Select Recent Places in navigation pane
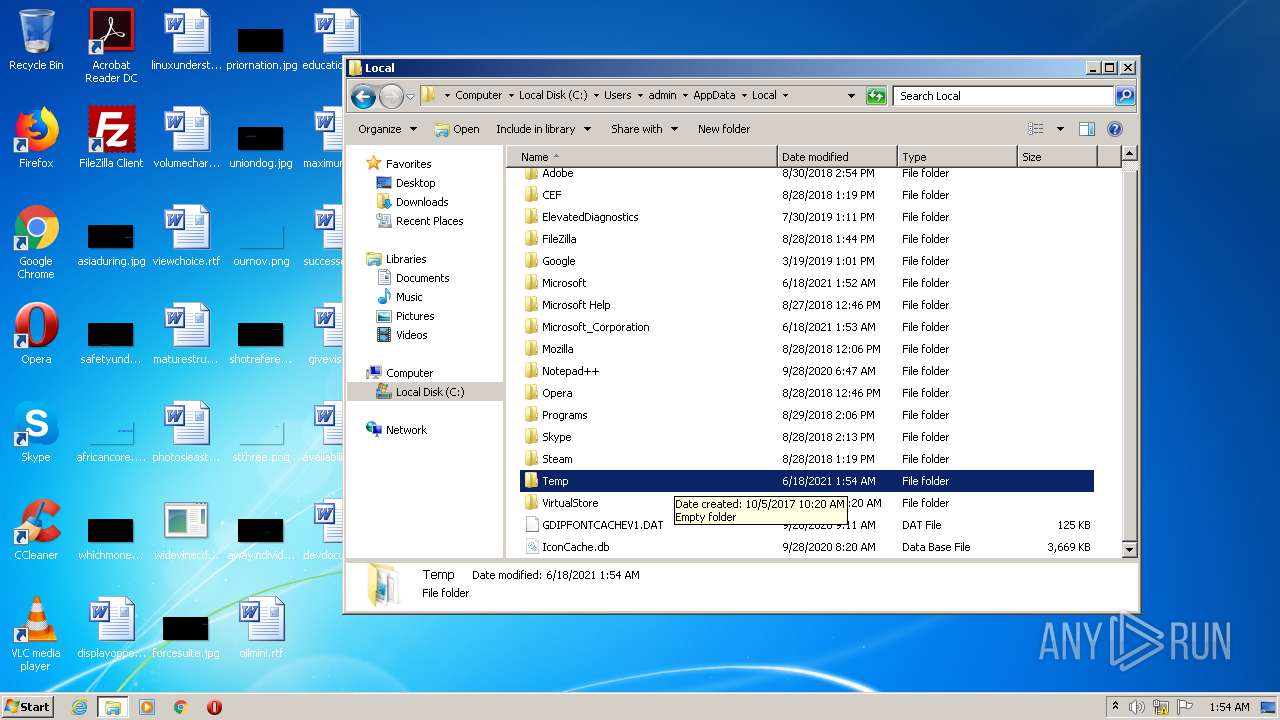1280x720 pixels. (429, 221)
